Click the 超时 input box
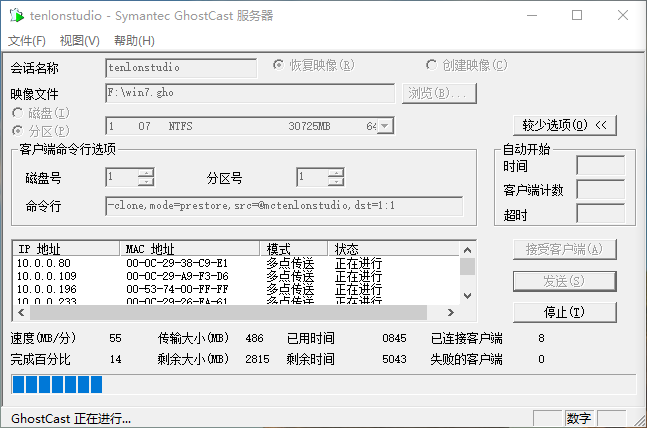 coord(601,213)
